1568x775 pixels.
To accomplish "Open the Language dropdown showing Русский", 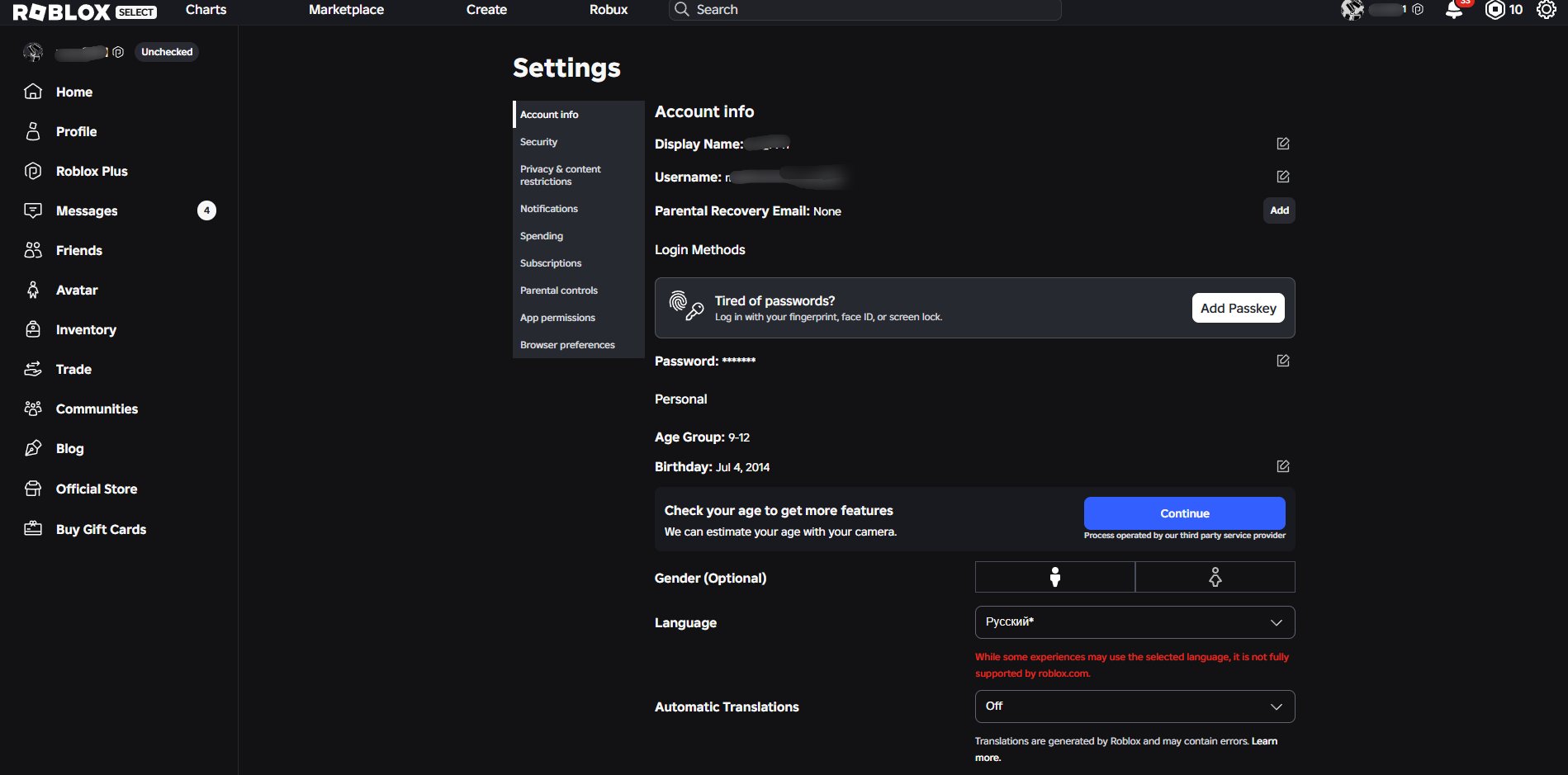I will [1135, 622].
